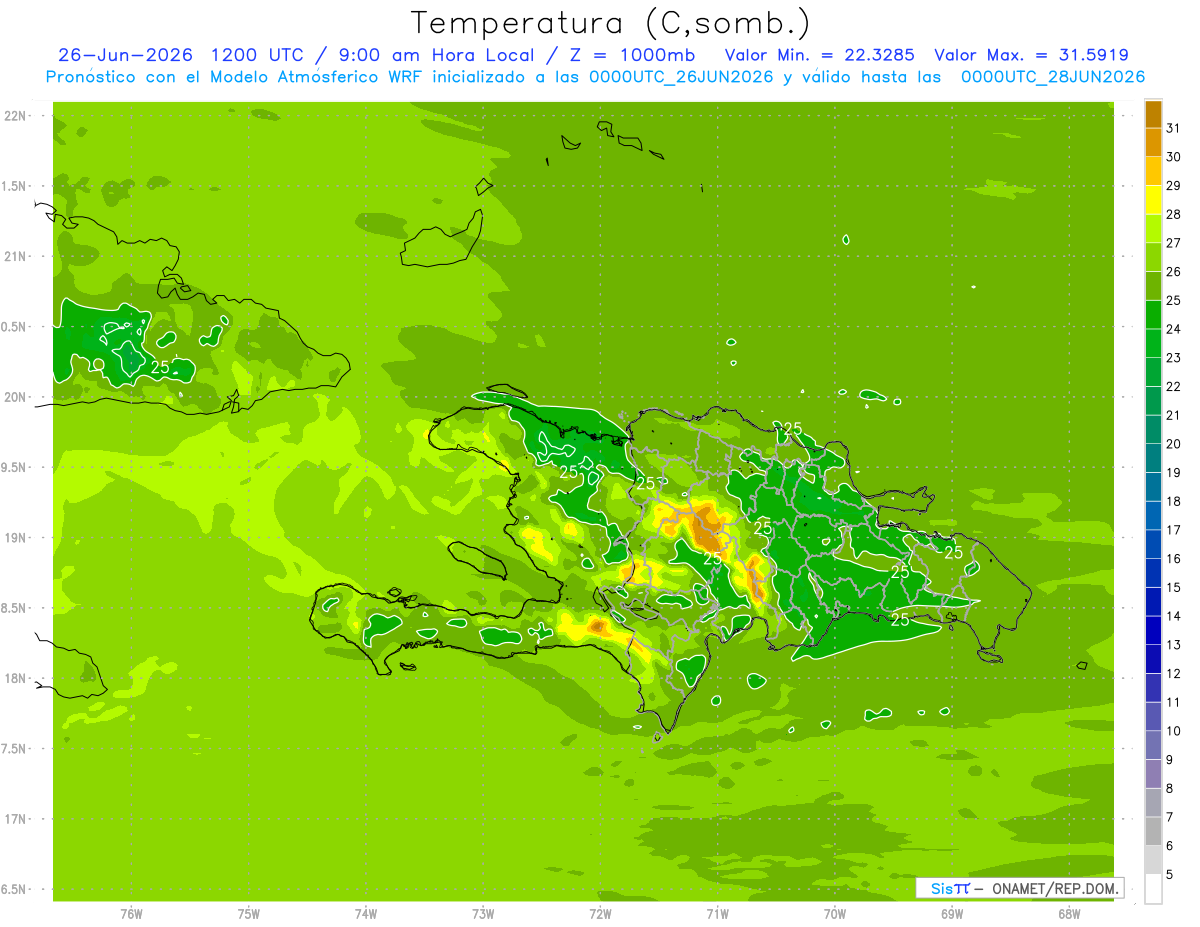Click the '5' label on the color scale
Viewport: 1200px width, 927px height.
click(x=1169, y=875)
